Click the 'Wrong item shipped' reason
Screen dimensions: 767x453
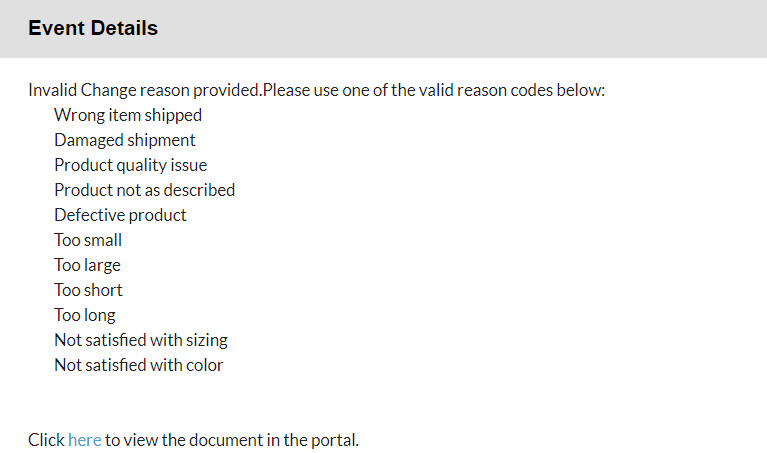tap(127, 115)
